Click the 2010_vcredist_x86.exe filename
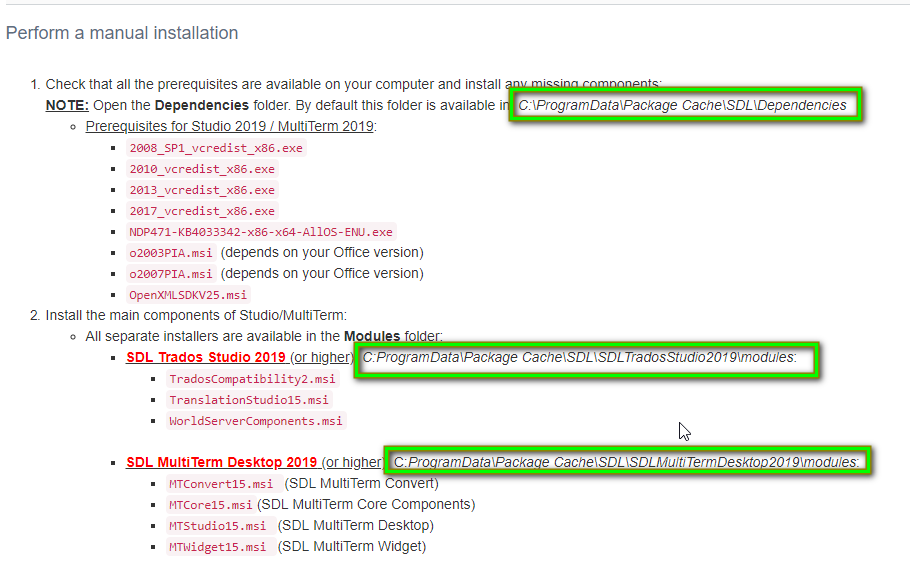Viewport: 910px width, 568px height. point(201,169)
